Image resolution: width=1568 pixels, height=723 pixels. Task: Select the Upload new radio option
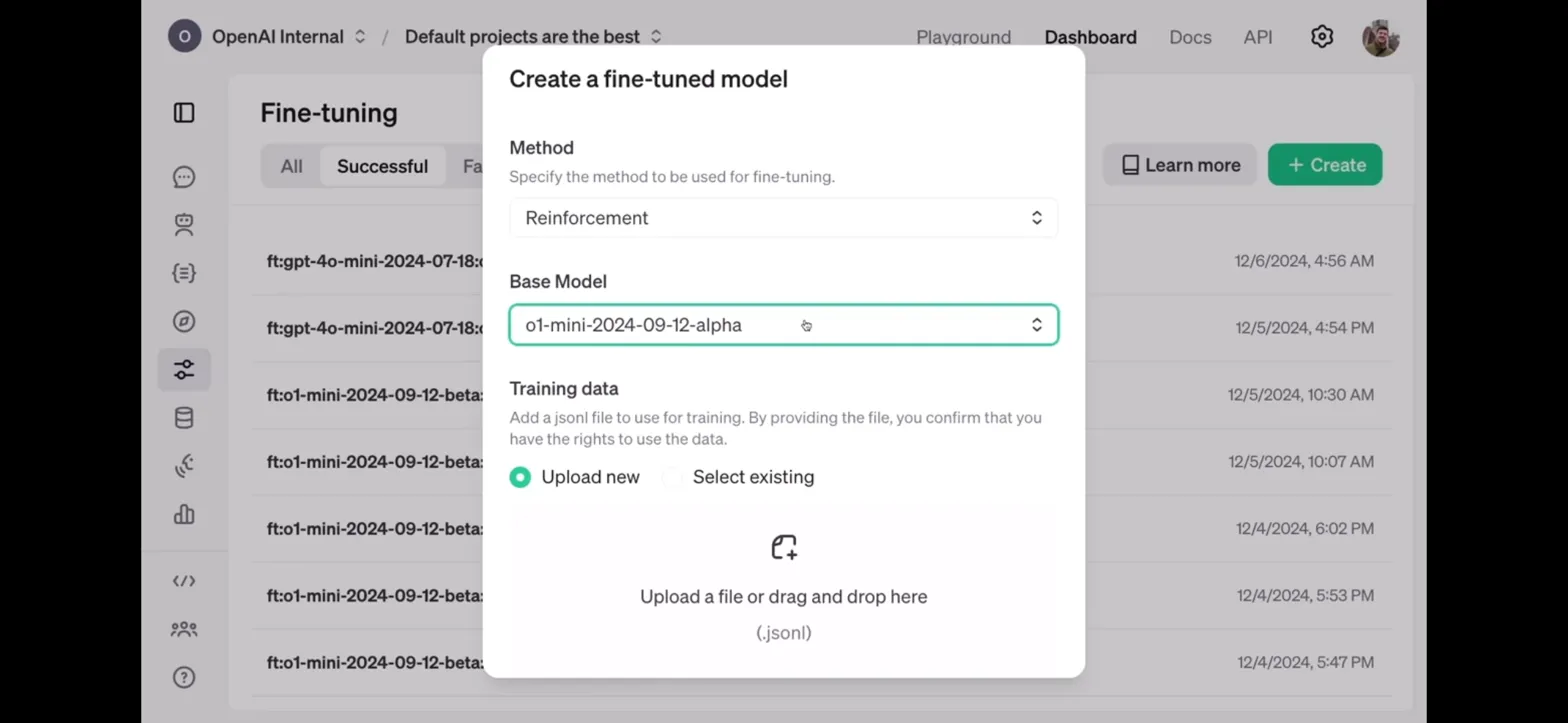pos(520,477)
